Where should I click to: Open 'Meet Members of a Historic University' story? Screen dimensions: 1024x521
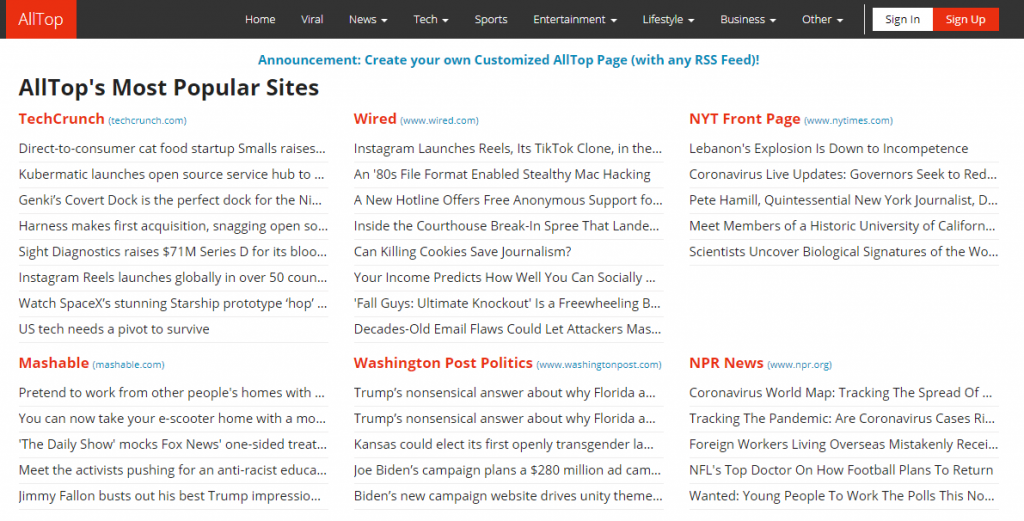point(842,226)
